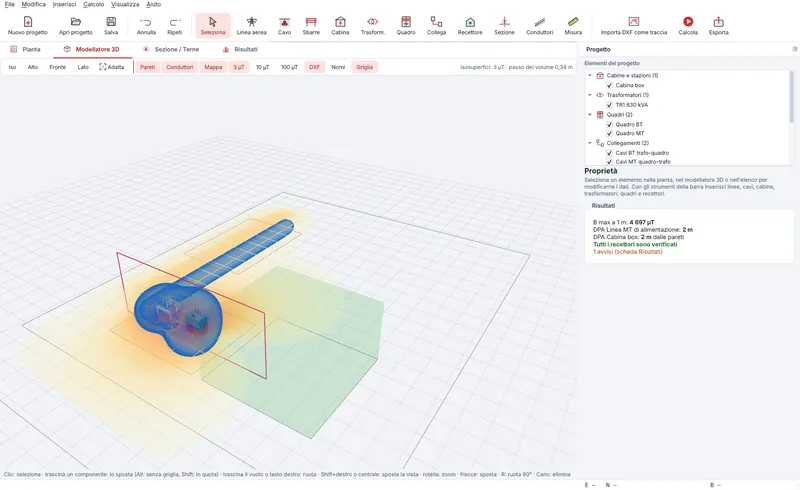The height and width of the screenshot is (490, 800).
Task: Undock the Progetto panel icon
Action: tap(794, 49)
